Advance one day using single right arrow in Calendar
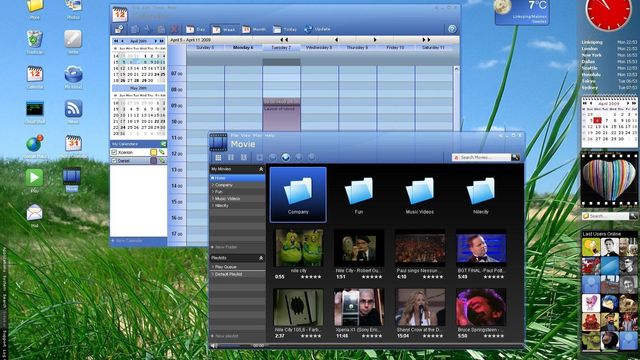Image resolution: width=640 pixels, height=360 pixels. tap(375, 40)
